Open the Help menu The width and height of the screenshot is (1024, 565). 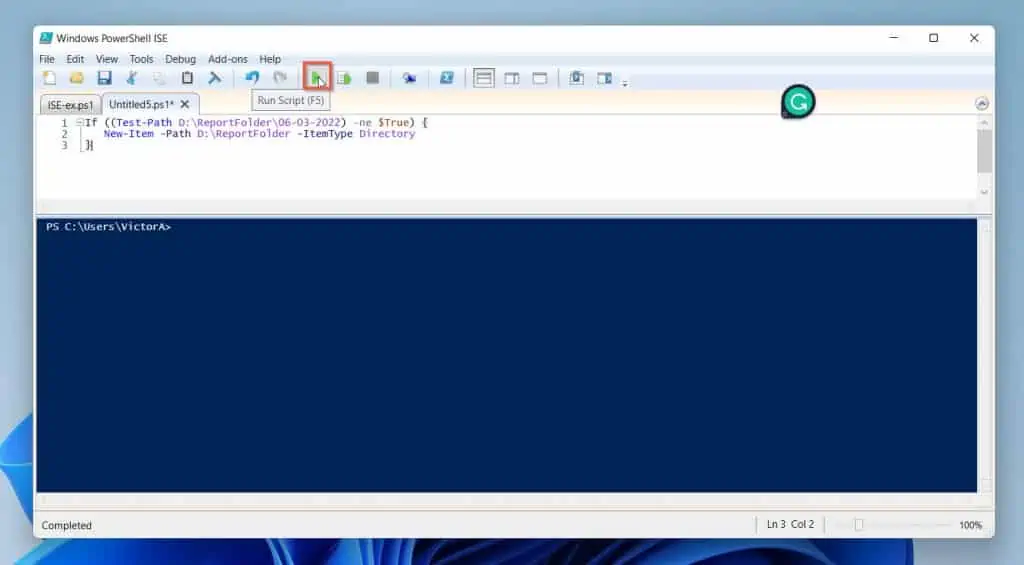click(x=270, y=59)
